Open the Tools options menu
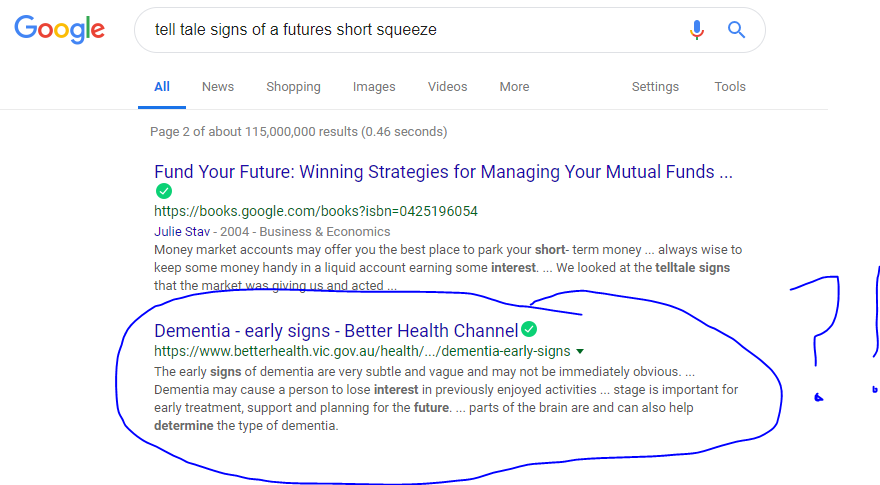The height and width of the screenshot is (485, 880). [x=730, y=86]
